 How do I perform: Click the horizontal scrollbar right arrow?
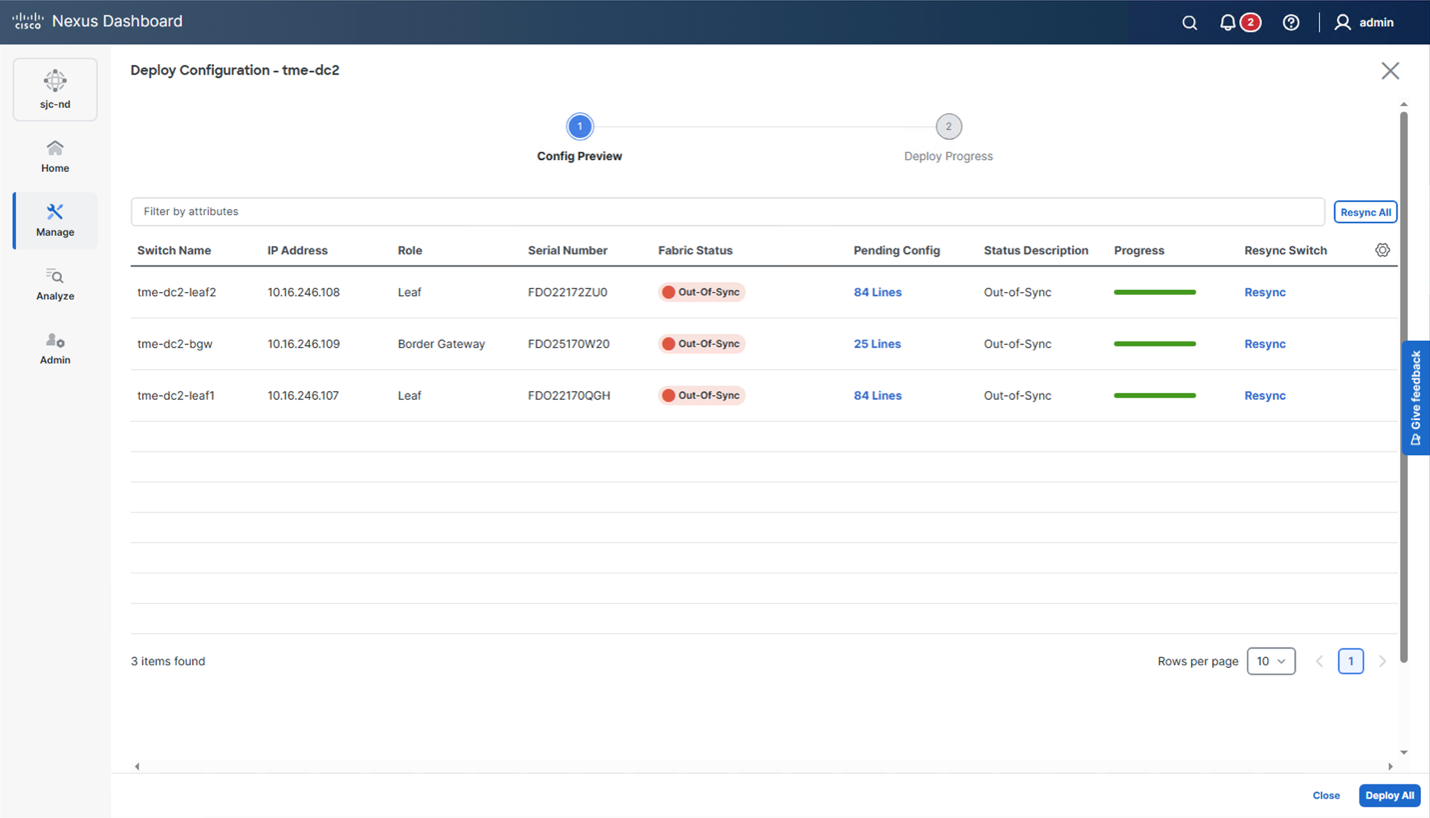(x=1390, y=767)
